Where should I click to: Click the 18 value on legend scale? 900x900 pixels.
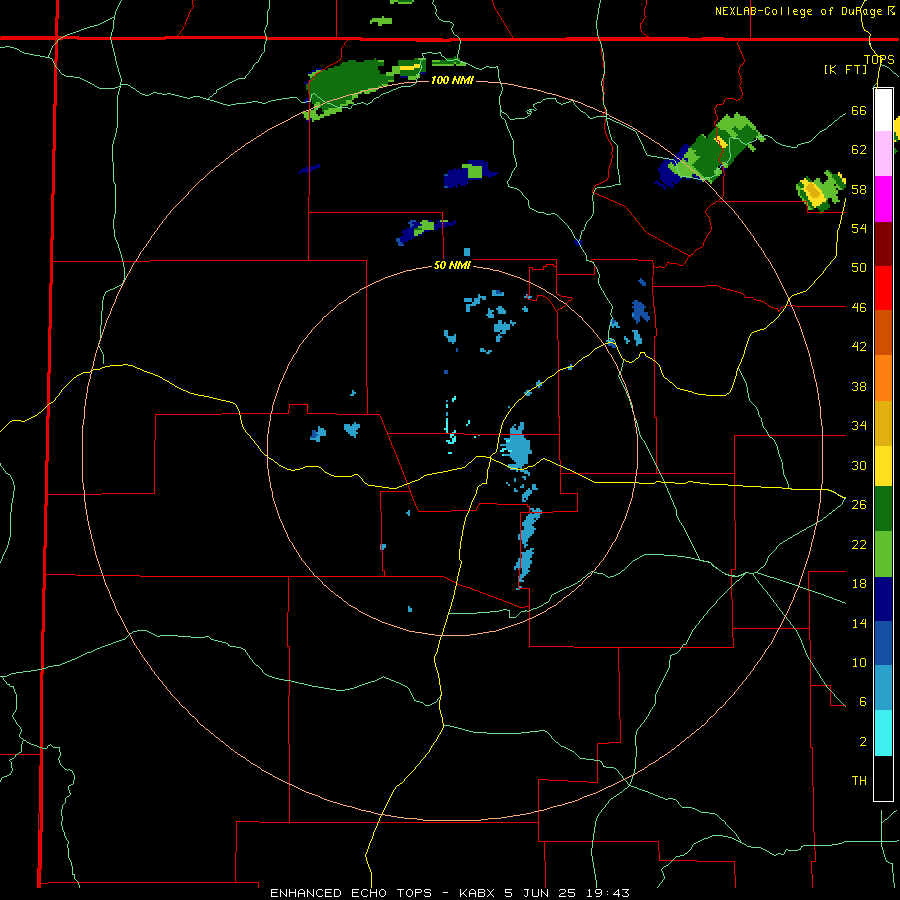pos(859,584)
